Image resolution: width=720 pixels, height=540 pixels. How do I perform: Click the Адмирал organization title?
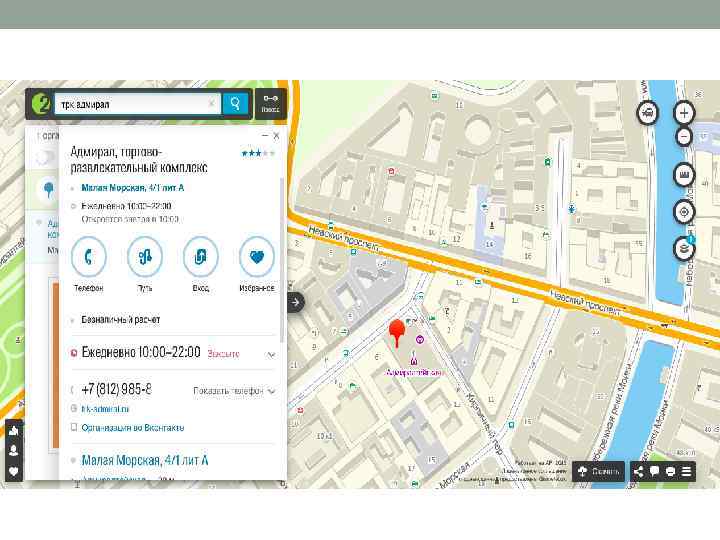[139, 160]
